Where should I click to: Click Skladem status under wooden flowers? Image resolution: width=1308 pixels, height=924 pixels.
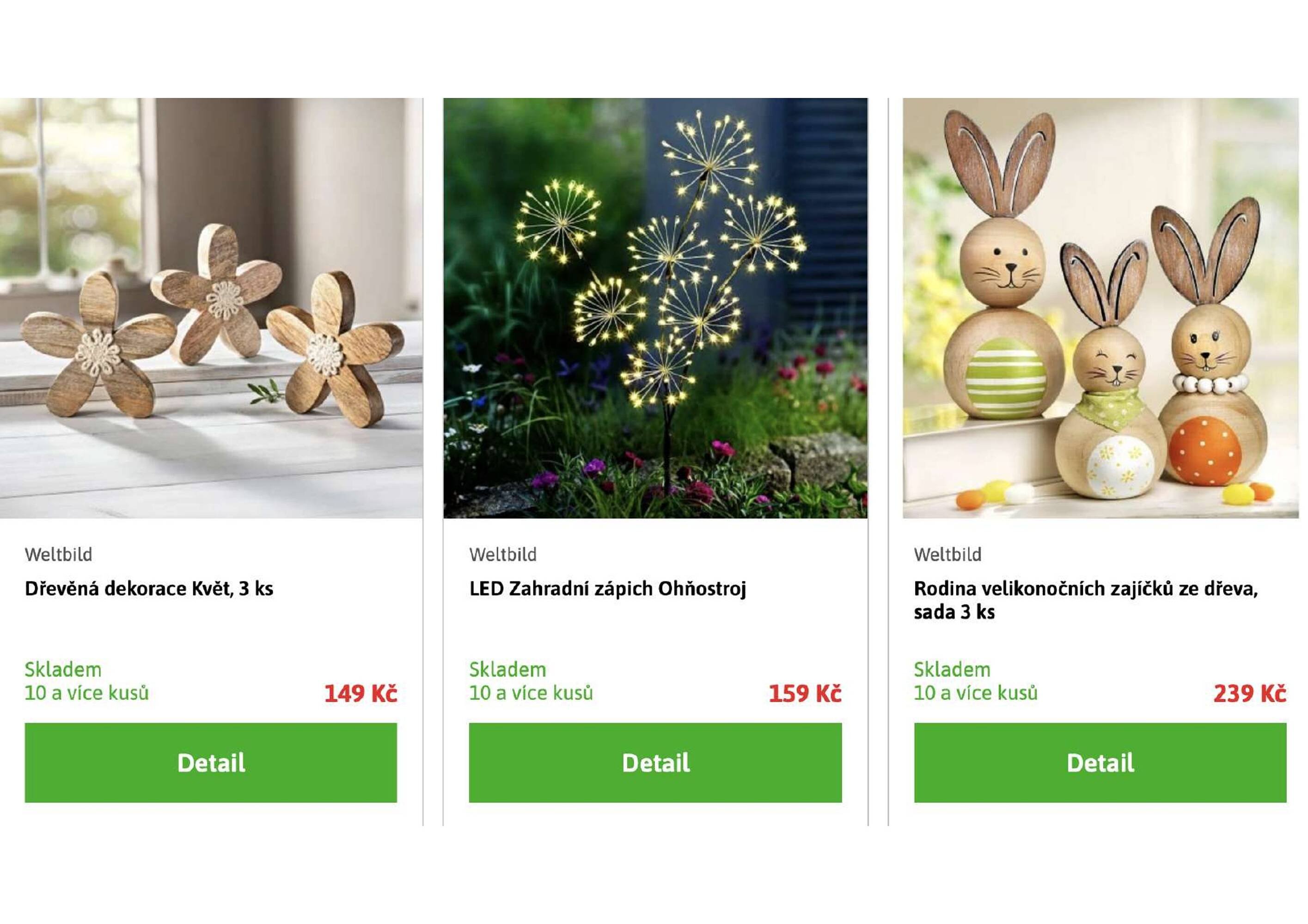[63, 669]
